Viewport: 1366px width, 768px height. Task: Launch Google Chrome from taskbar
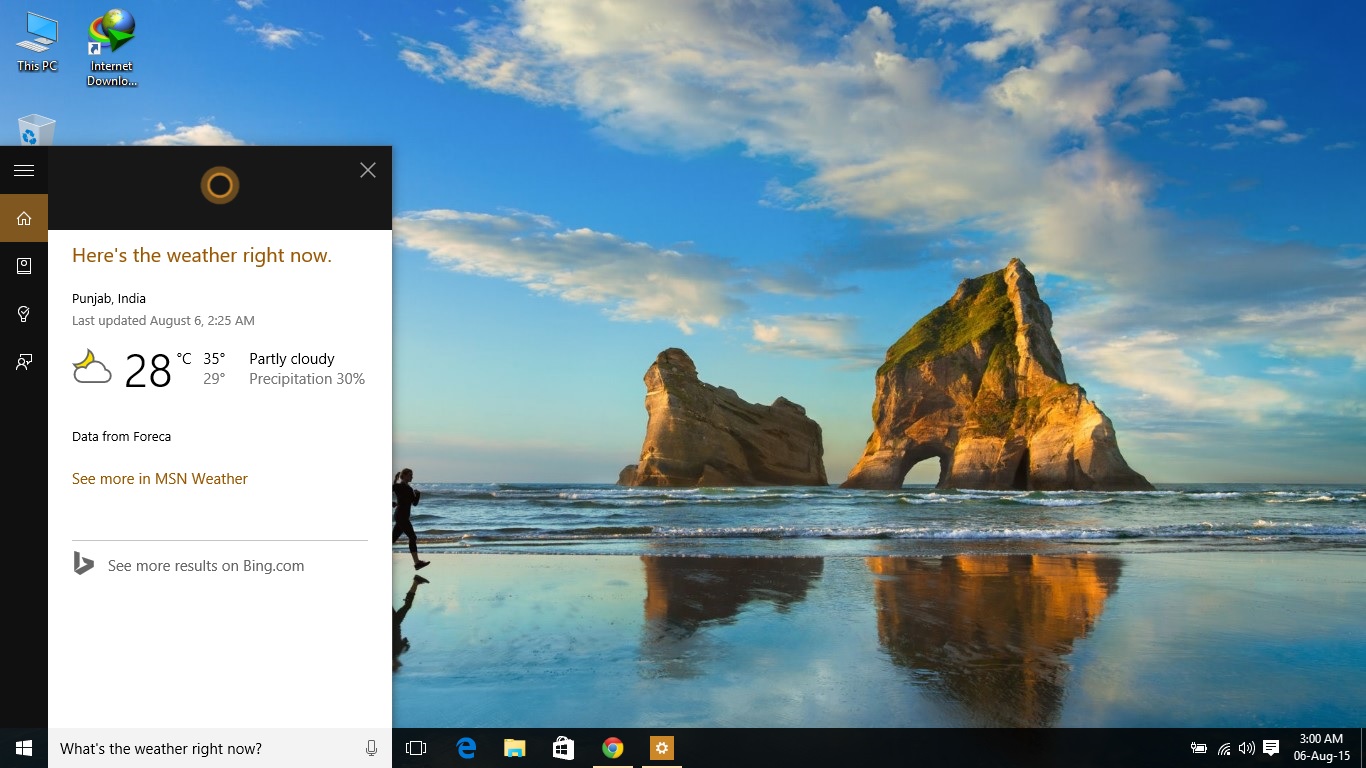coord(613,748)
